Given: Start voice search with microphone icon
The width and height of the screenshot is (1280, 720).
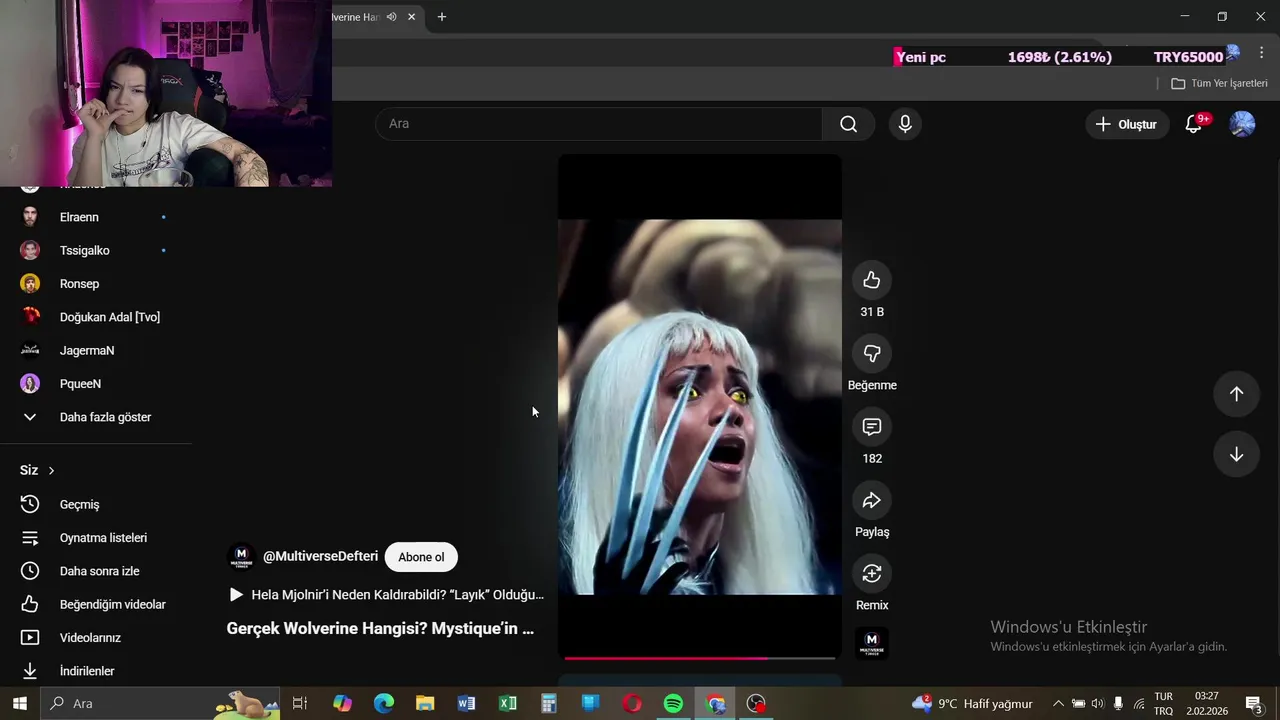Looking at the screenshot, I should coord(905,124).
